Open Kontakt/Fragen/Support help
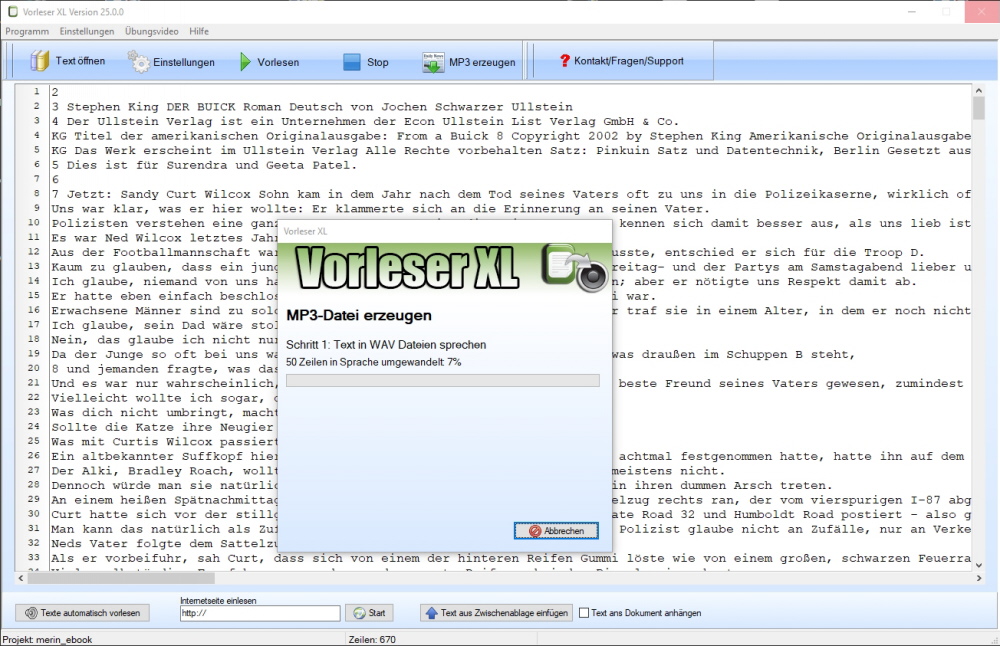1000x646 pixels. click(x=621, y=61)
